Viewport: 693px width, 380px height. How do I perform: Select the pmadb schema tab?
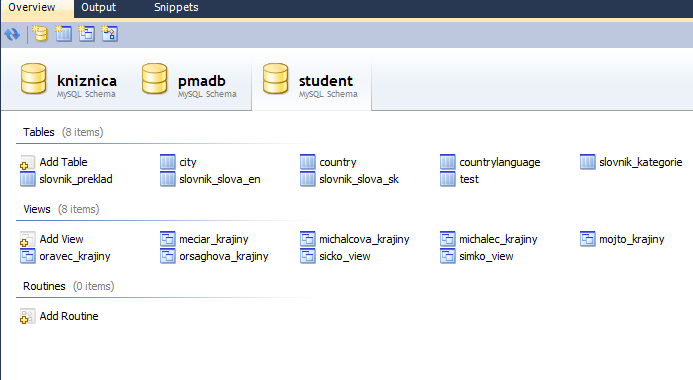point(190,82)
